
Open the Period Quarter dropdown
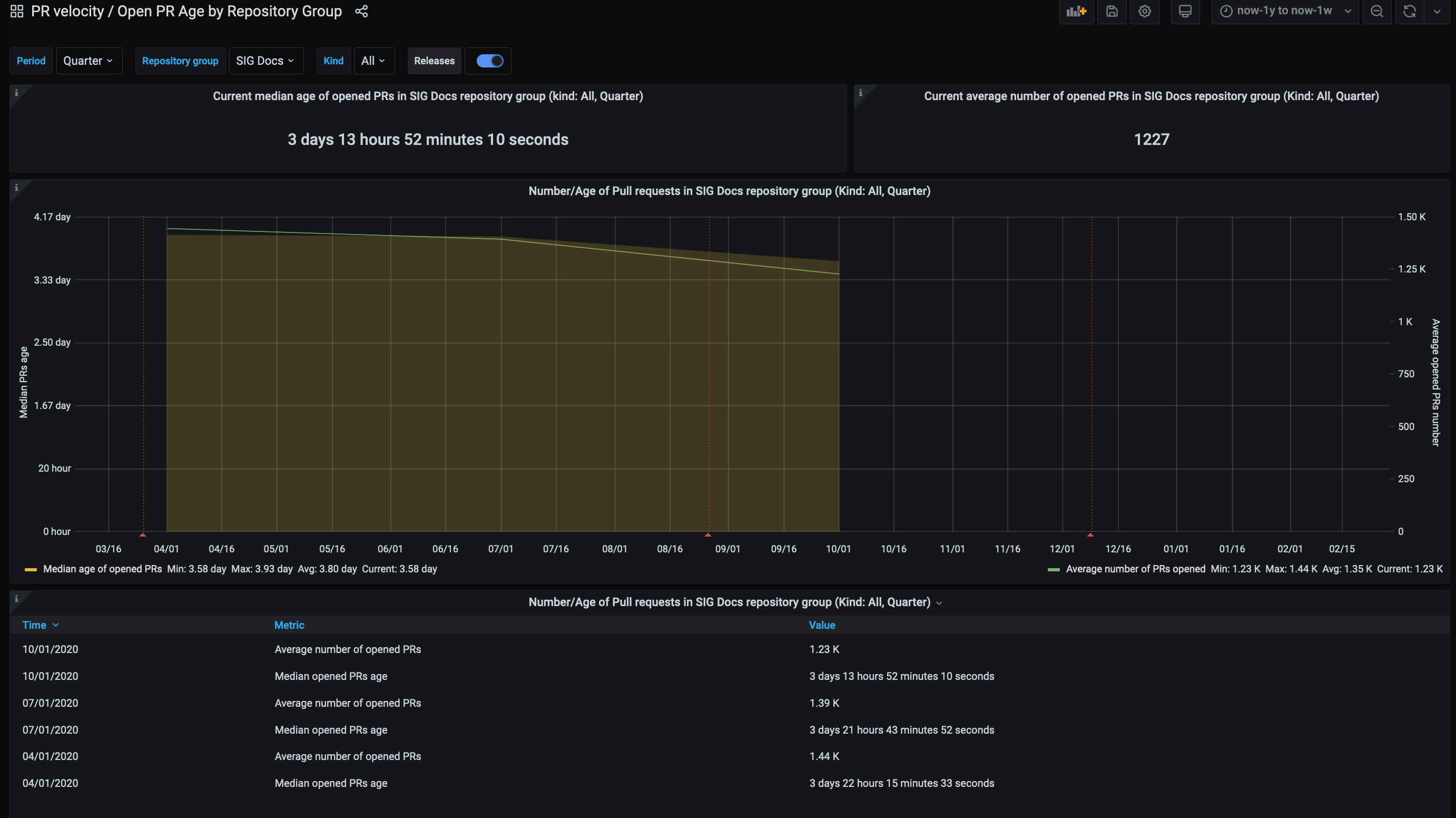coord(88,61)
